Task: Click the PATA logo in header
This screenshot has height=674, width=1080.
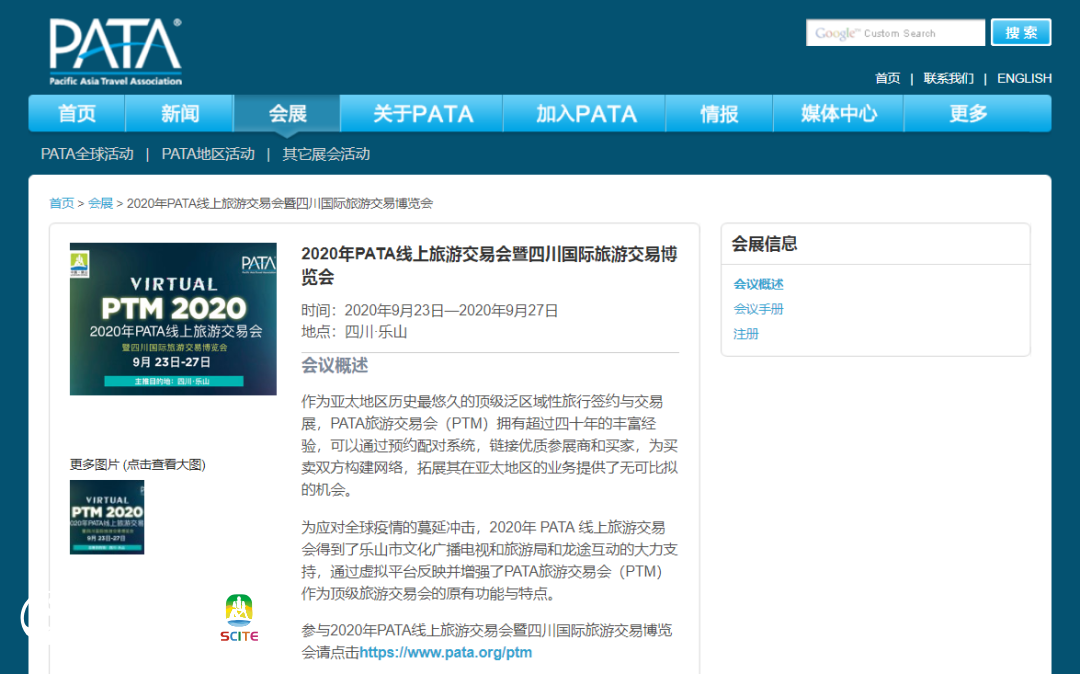Action: [115, 50]
